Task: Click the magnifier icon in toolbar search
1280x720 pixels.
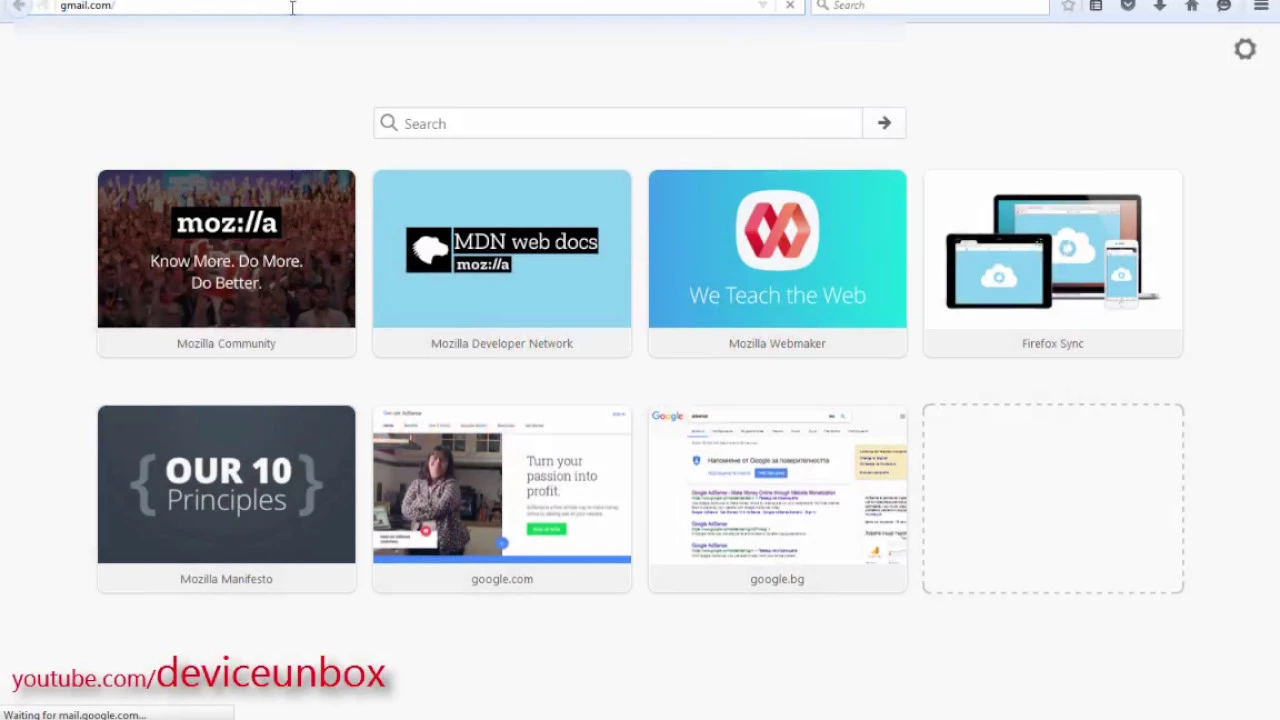Action: [822, 5]
